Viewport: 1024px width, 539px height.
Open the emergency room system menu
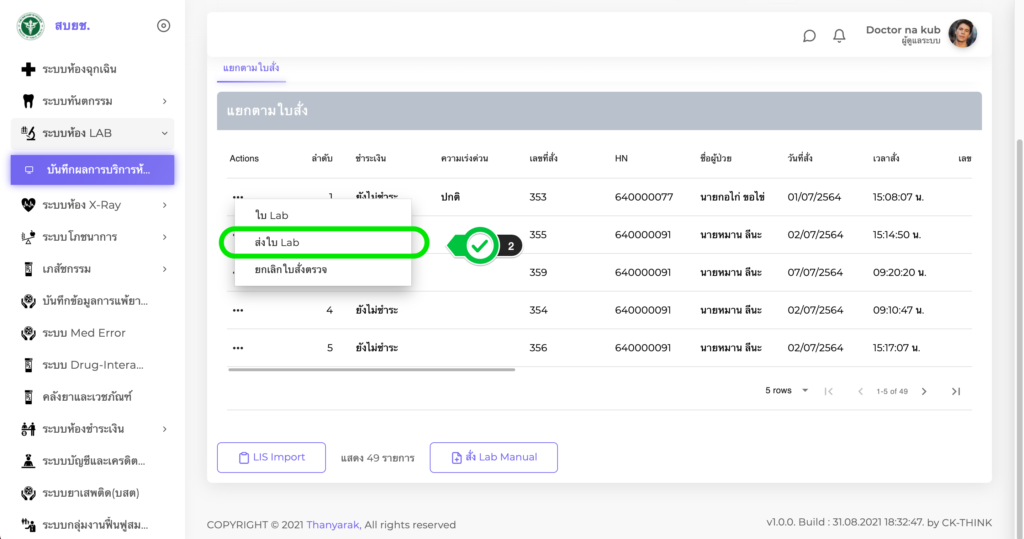point(80,69)
